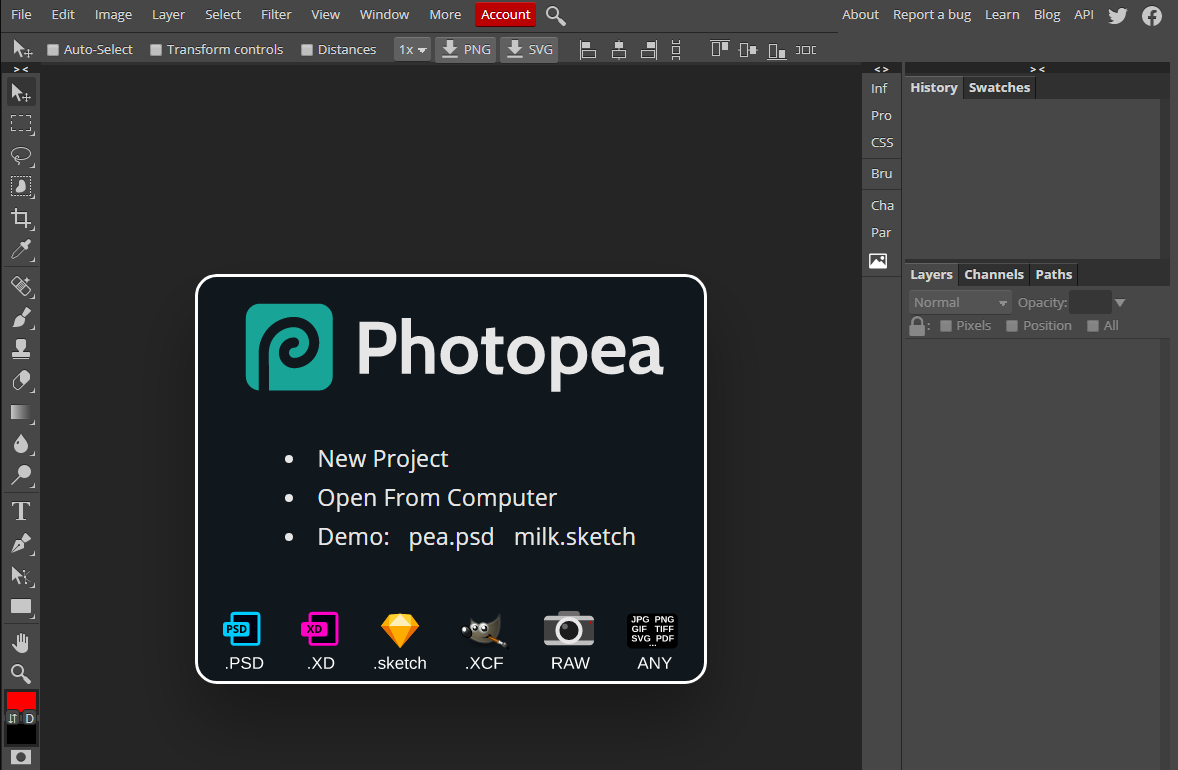Open the Filter menu
Image resolution: width=1178 pixels, height=770 pixels.
pos(276,14)
